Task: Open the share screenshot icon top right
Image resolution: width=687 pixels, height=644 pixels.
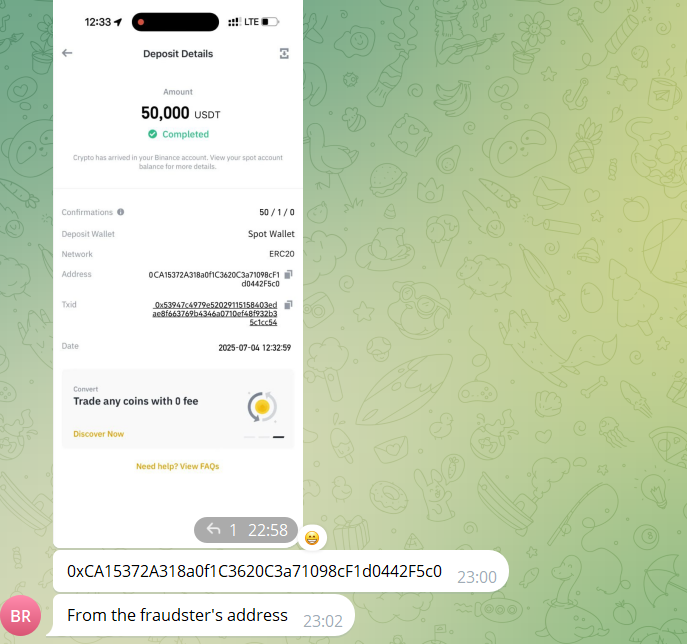Action: [284, 53]
